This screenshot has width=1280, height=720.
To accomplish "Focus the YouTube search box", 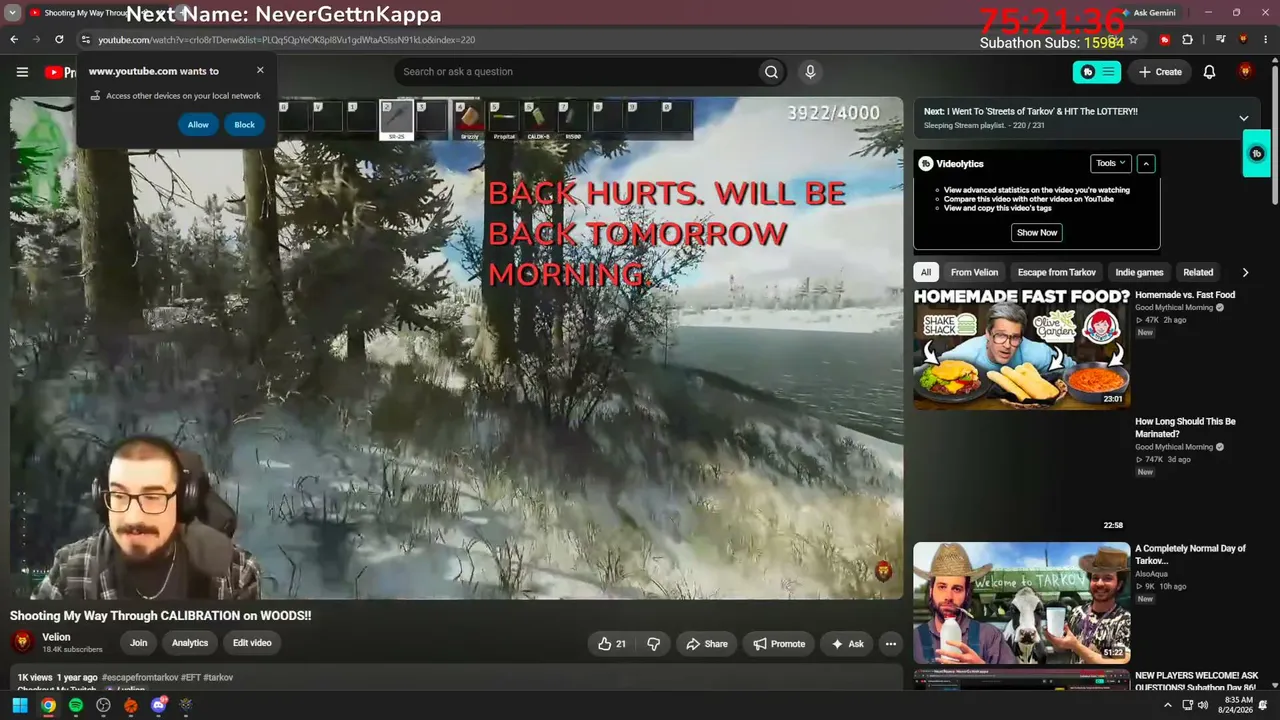I will [576, 72].
